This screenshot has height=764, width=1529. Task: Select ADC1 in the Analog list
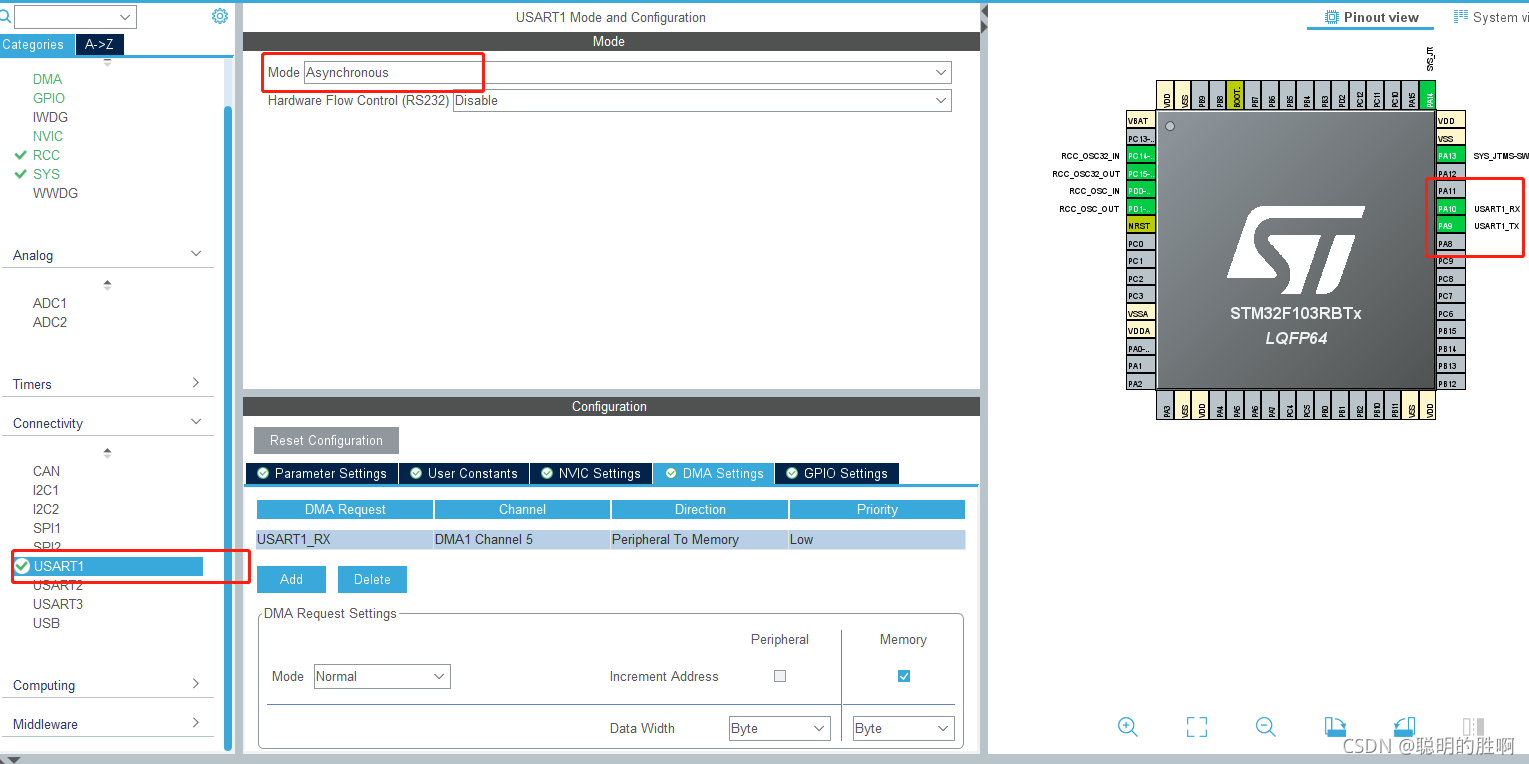click(50, 303)
